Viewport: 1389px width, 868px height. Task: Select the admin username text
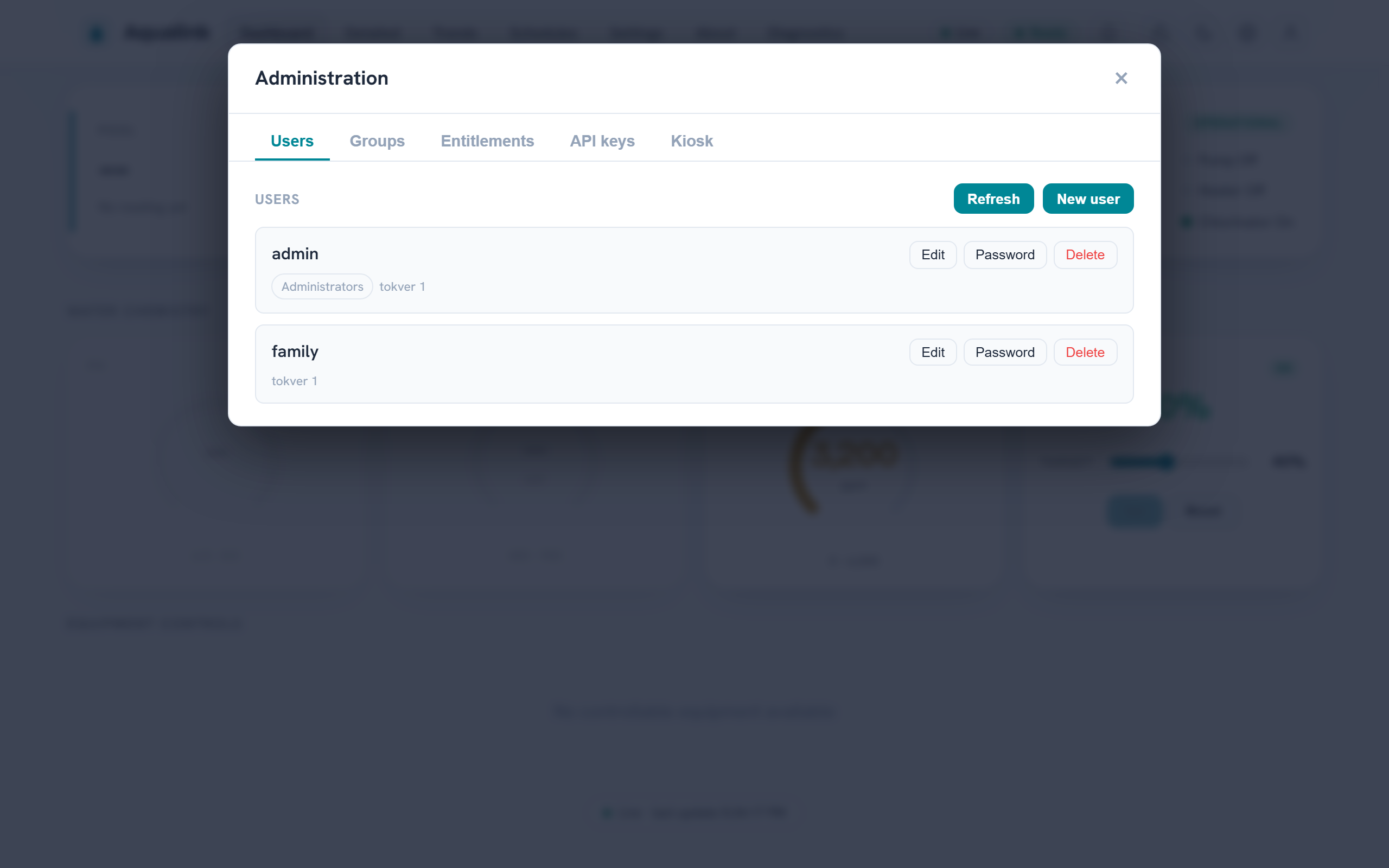(295, 254)
